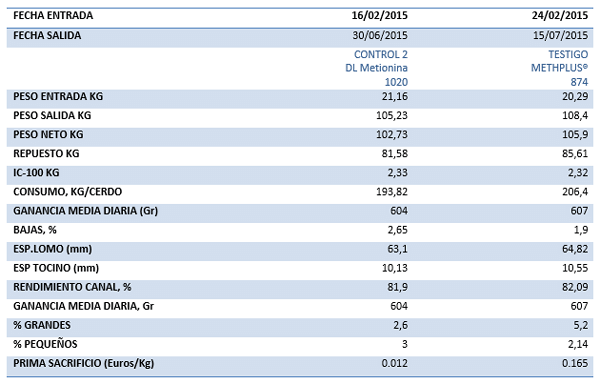The height and width of the screenshot is (384, 600).
Task: Select the 105,23 peso salida value
Action: pos(392,116)
